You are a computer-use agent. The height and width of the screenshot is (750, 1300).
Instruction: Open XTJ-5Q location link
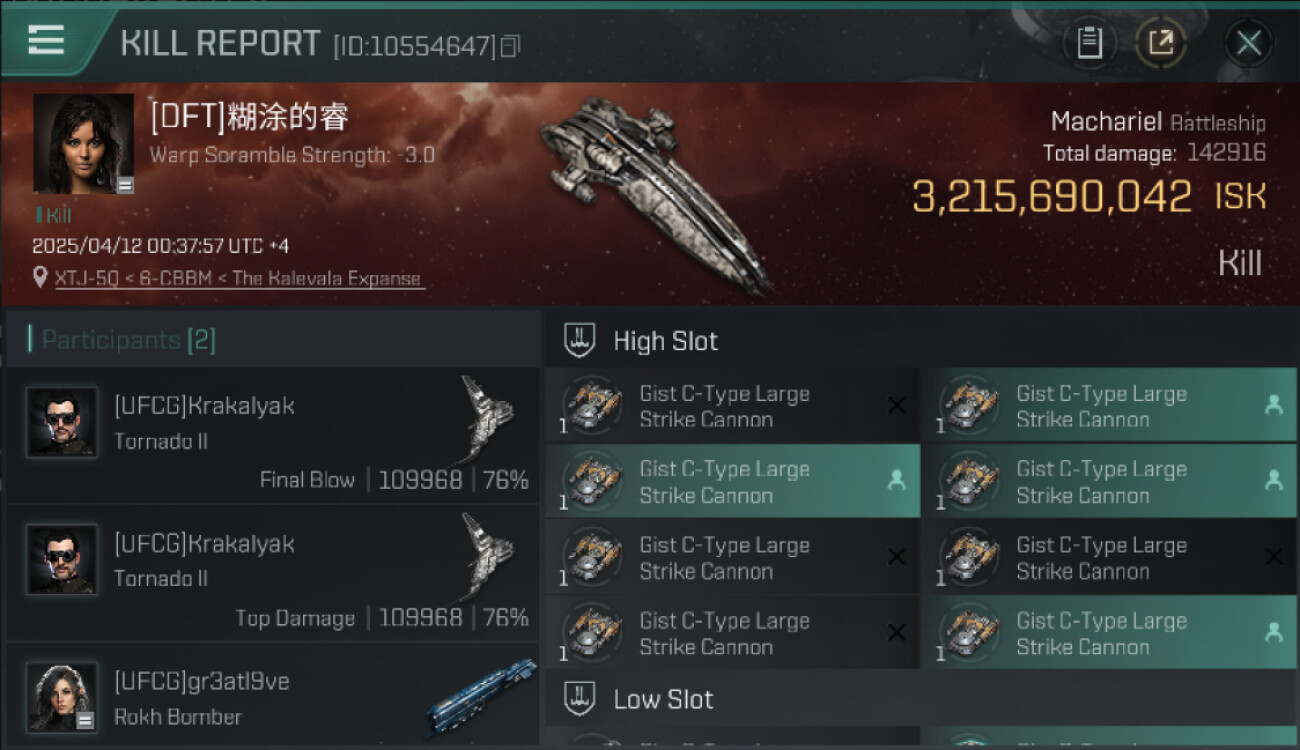click(239, 279)
